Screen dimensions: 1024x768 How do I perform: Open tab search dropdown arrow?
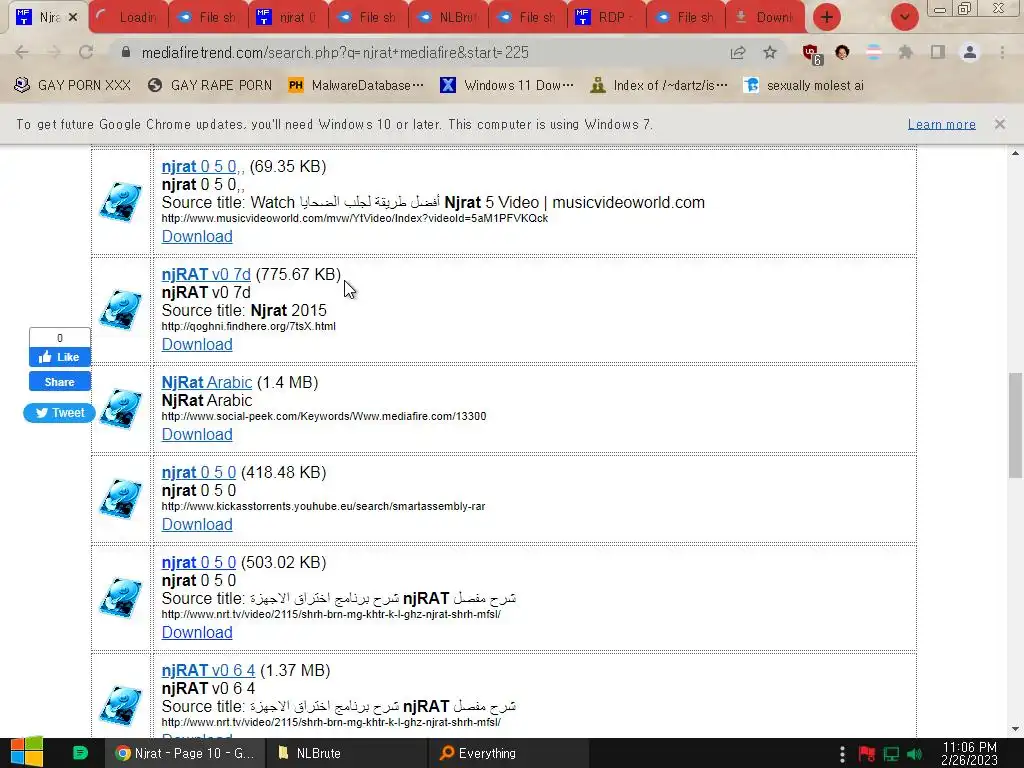904,17
